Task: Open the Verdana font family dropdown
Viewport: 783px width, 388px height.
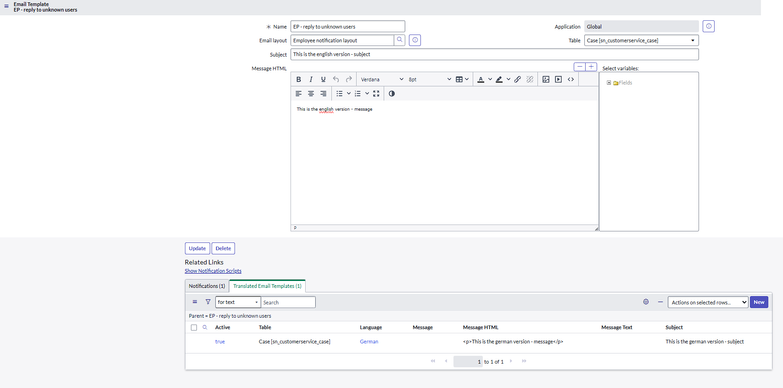Action: coord(382,79)
